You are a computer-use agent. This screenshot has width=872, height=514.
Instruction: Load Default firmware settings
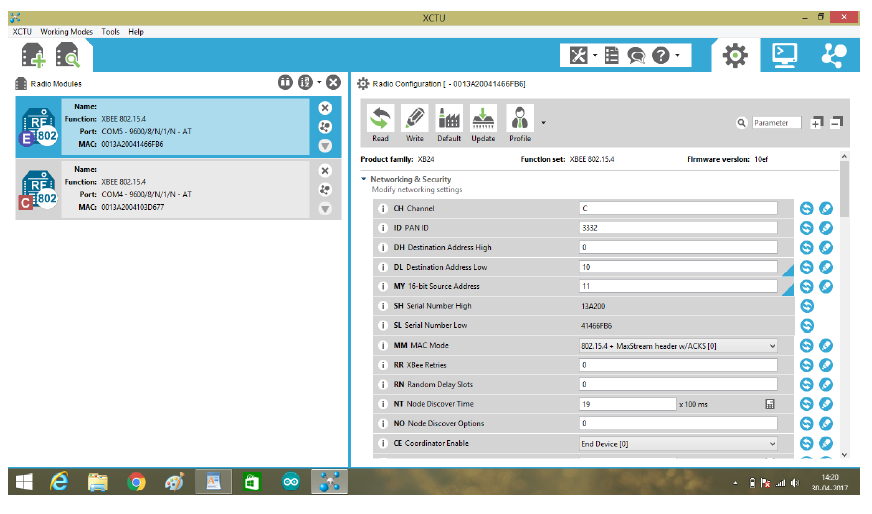click(x=449, y=123)
